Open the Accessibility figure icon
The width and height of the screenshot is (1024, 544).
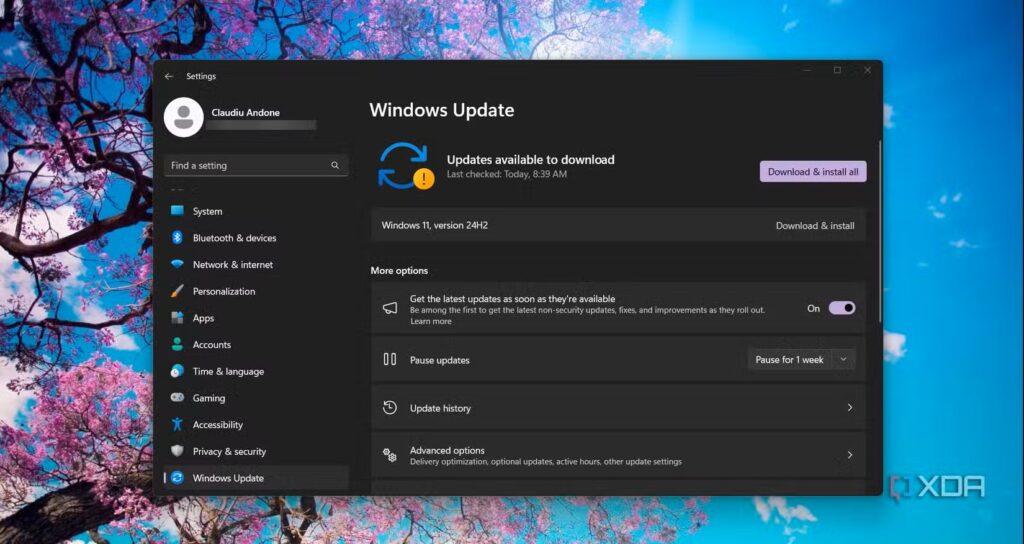tap(177, 425)
